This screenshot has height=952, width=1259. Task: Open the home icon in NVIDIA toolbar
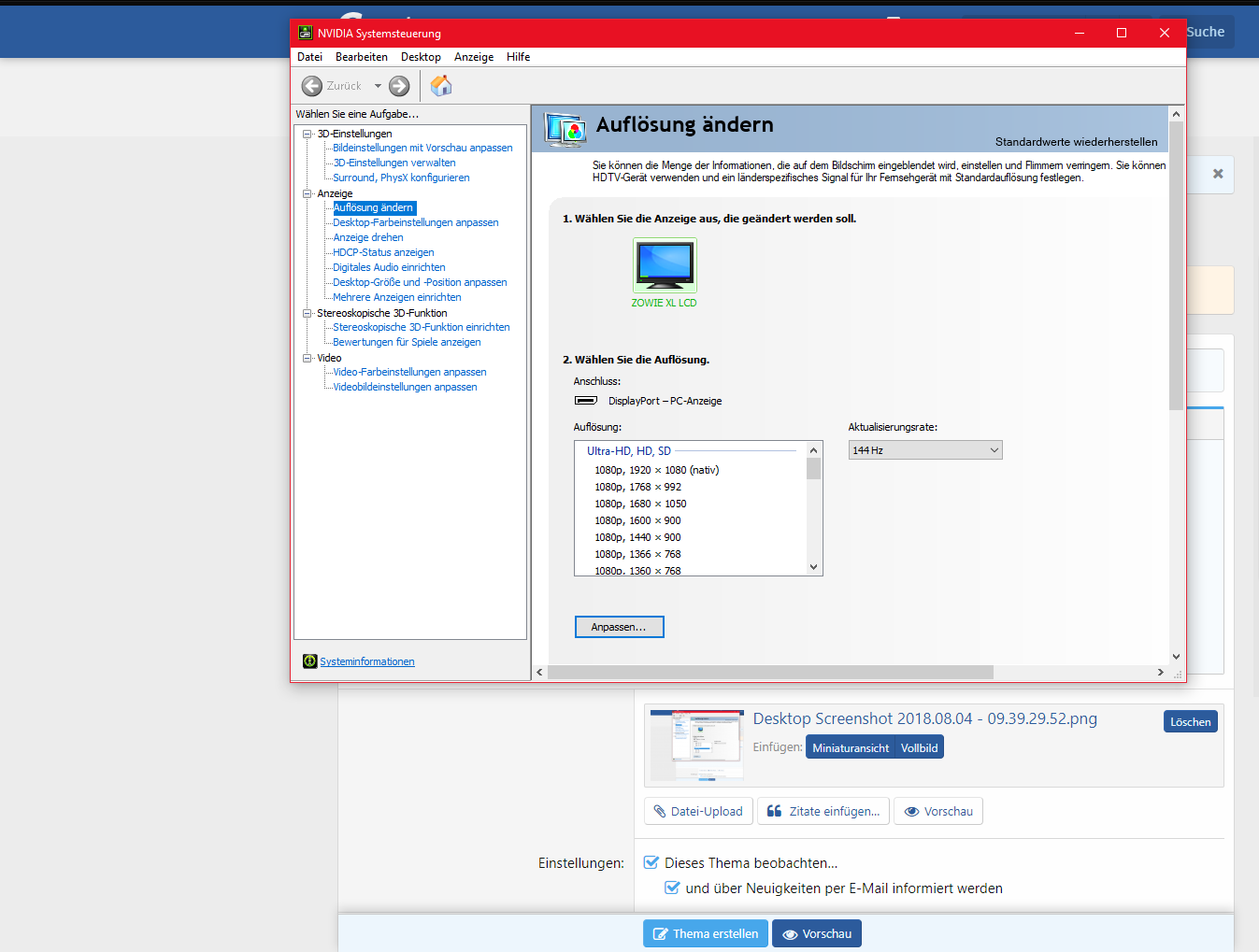441,86
